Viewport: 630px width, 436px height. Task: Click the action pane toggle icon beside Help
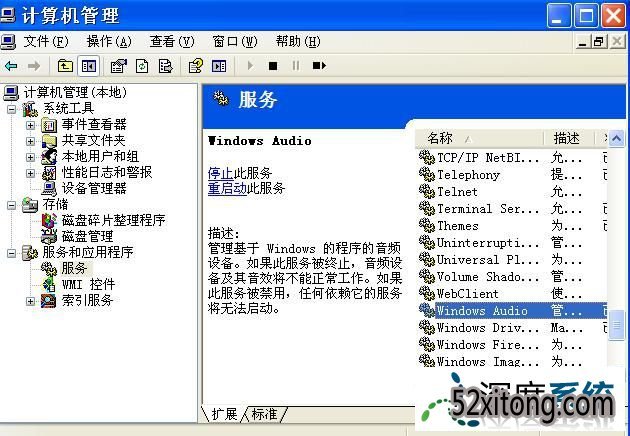(219, 66)
